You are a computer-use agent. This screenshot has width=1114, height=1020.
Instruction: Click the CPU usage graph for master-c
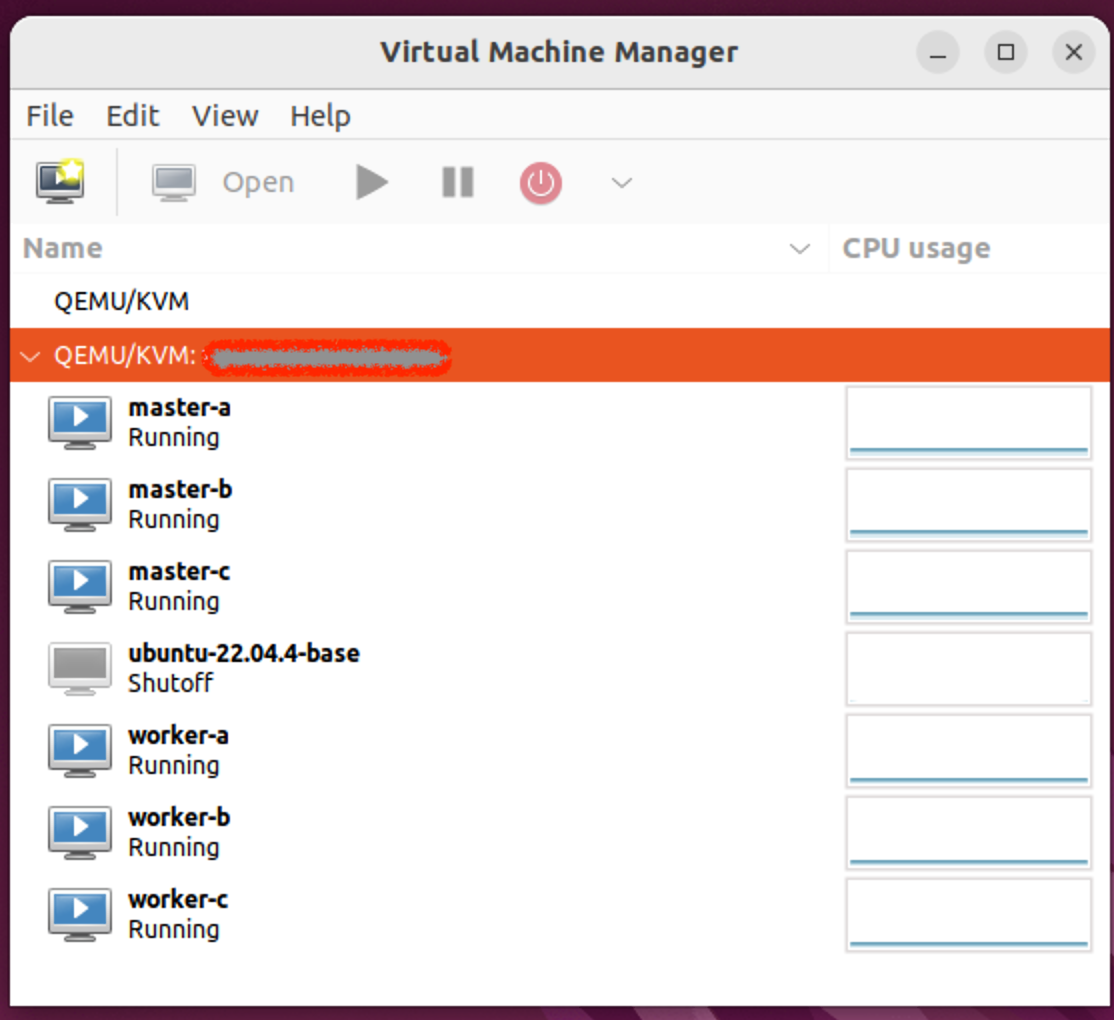pyautogui.click(x=968, y=587)
